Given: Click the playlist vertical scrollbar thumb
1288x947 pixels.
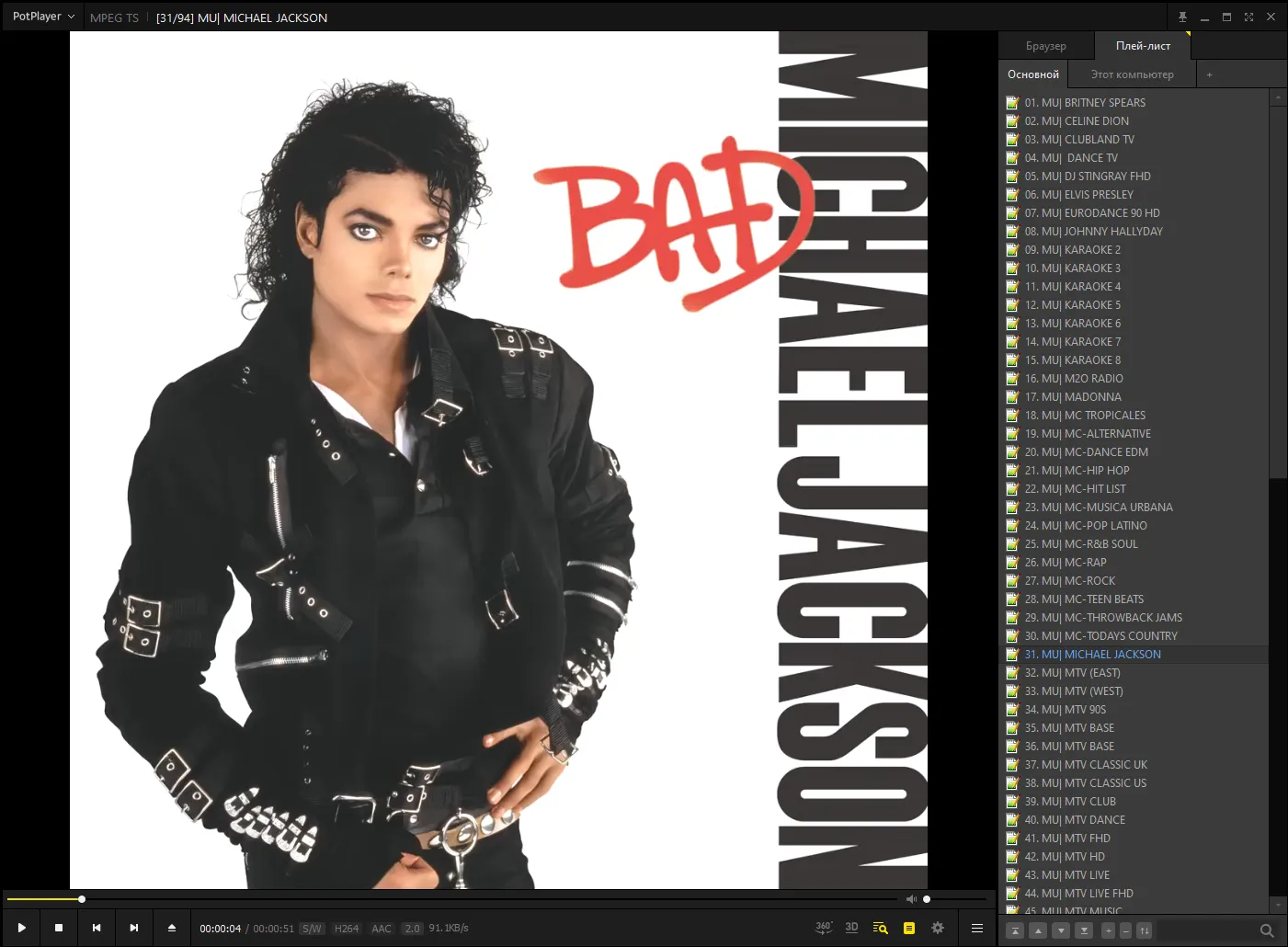Looking at the screenshot, I should [x=1278, y=291].
